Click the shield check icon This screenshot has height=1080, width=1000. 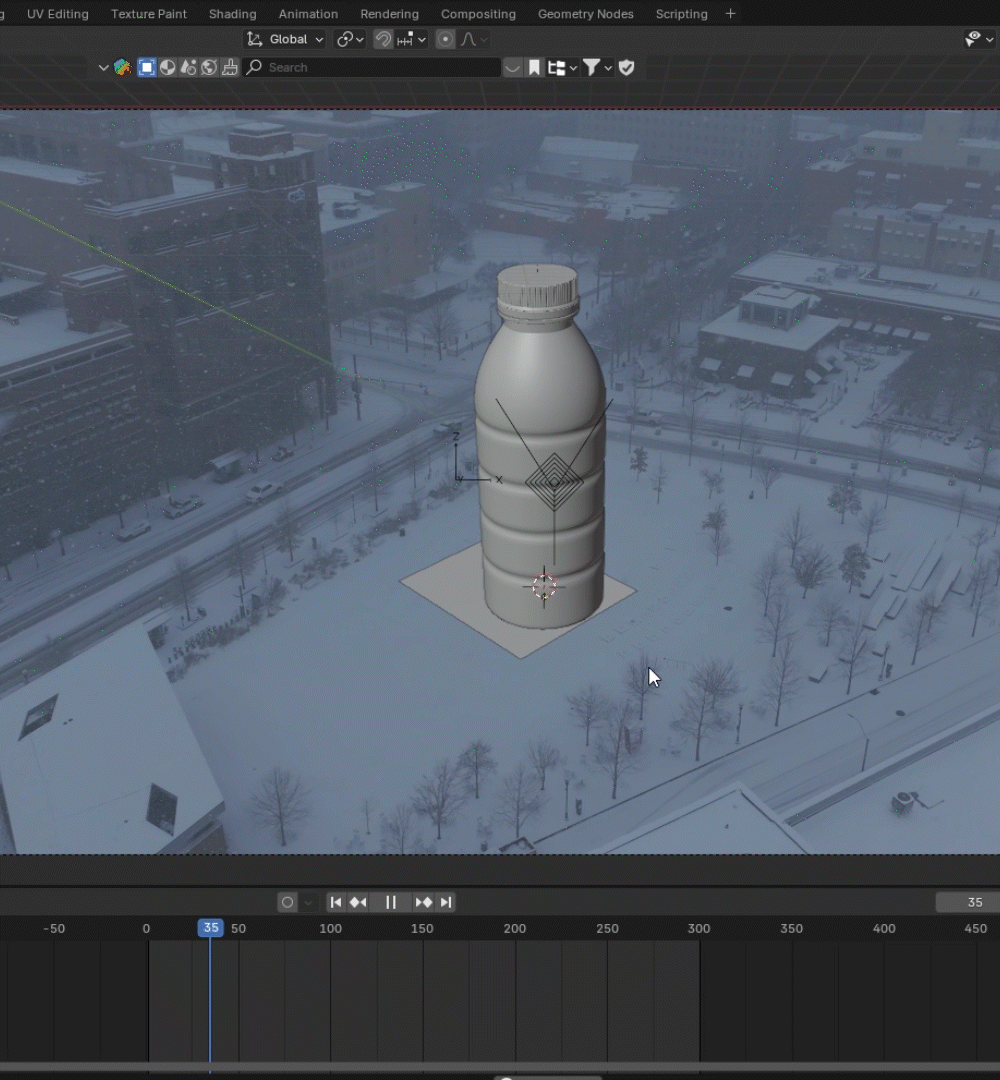(x=626, y=68)
